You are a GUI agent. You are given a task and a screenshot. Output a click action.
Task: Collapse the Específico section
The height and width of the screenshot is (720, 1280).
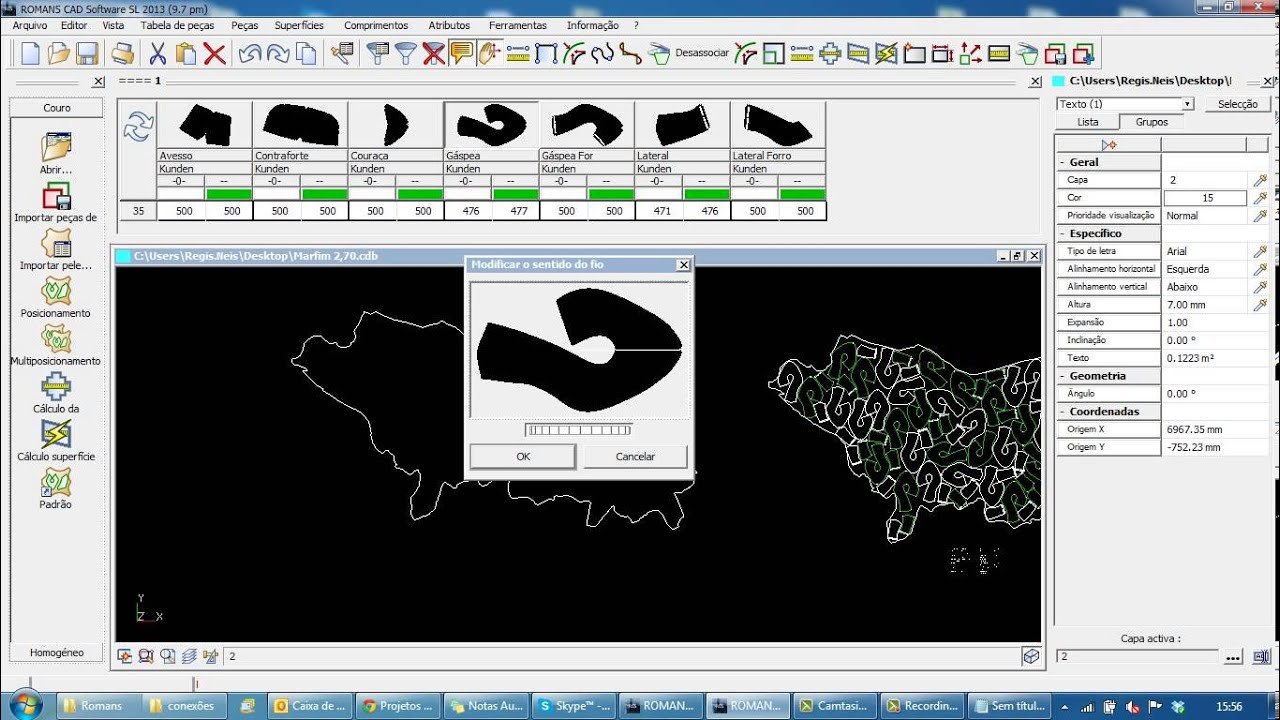click(x=1064, y=233)
